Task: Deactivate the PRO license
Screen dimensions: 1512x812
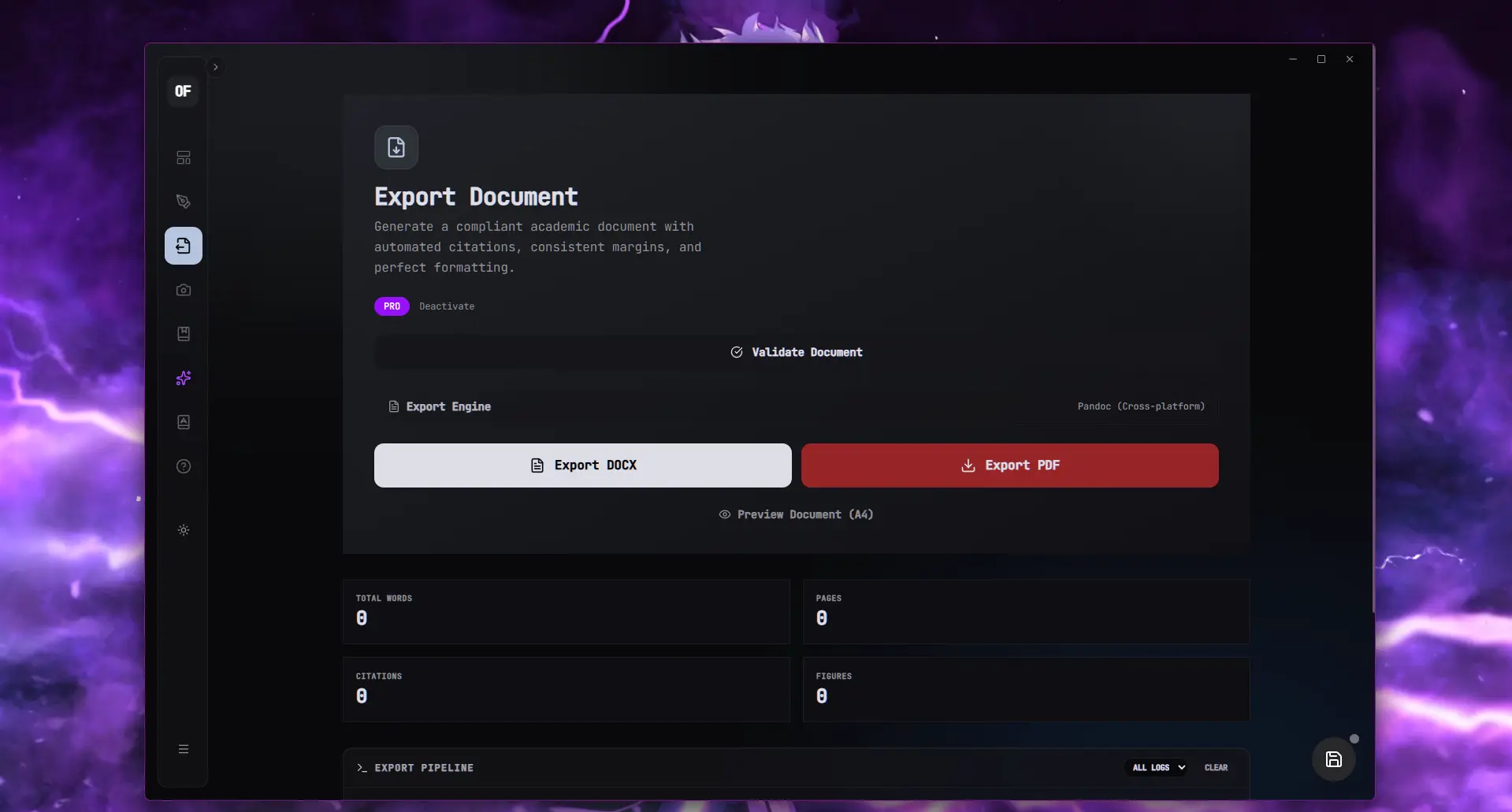Action: [447, 306]
